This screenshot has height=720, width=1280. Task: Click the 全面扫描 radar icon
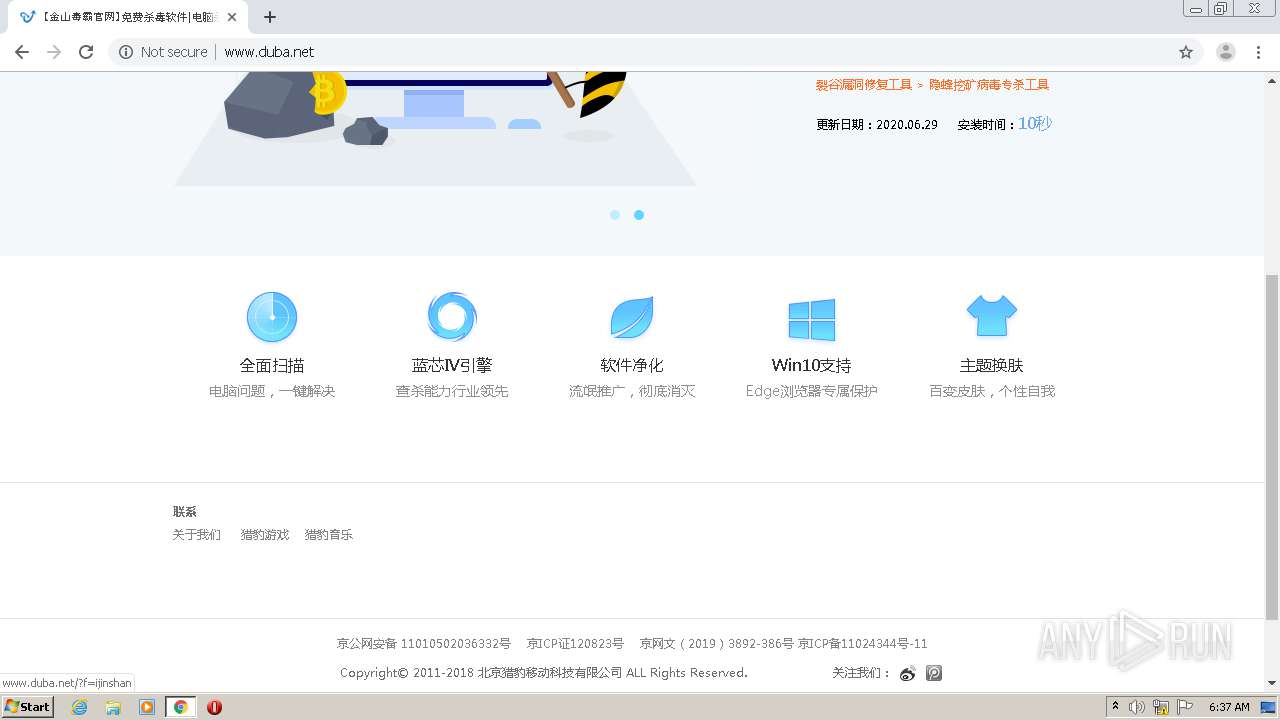click(272, 318)
